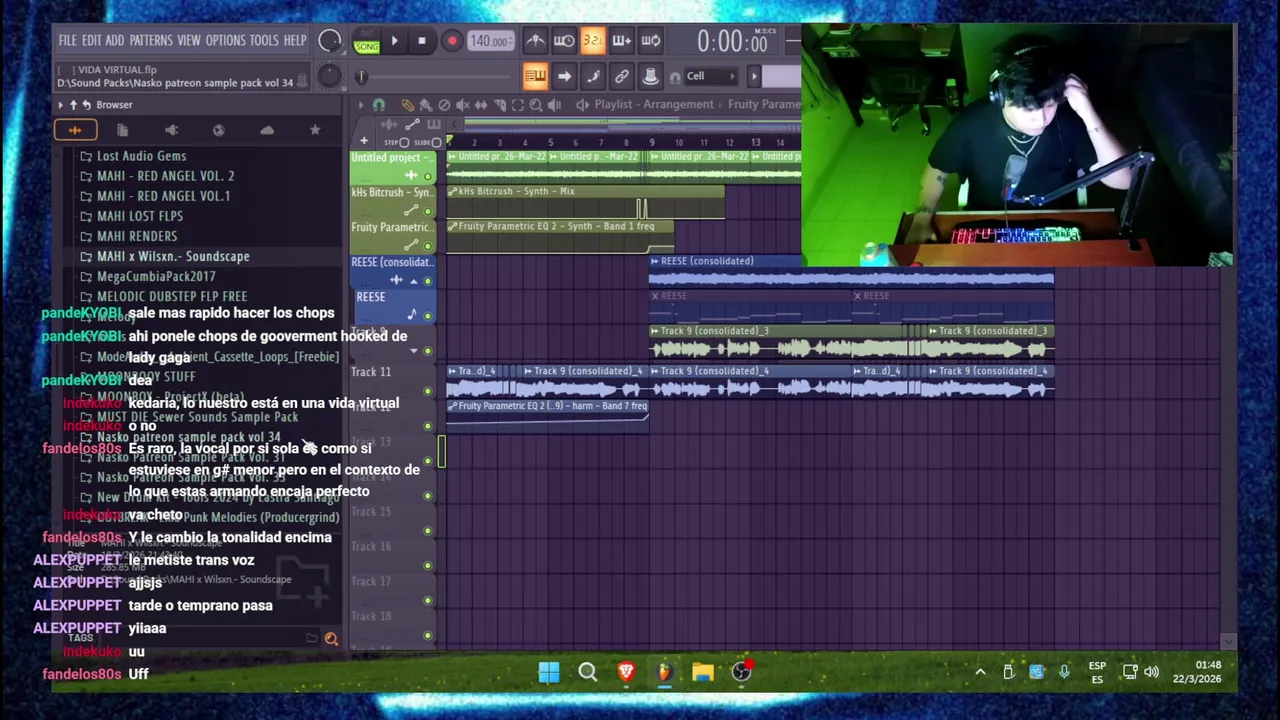This screenshot has width=1280, height=720.
Task: Open File Explorer from the taskbar
Action: (x=703, y=672)
